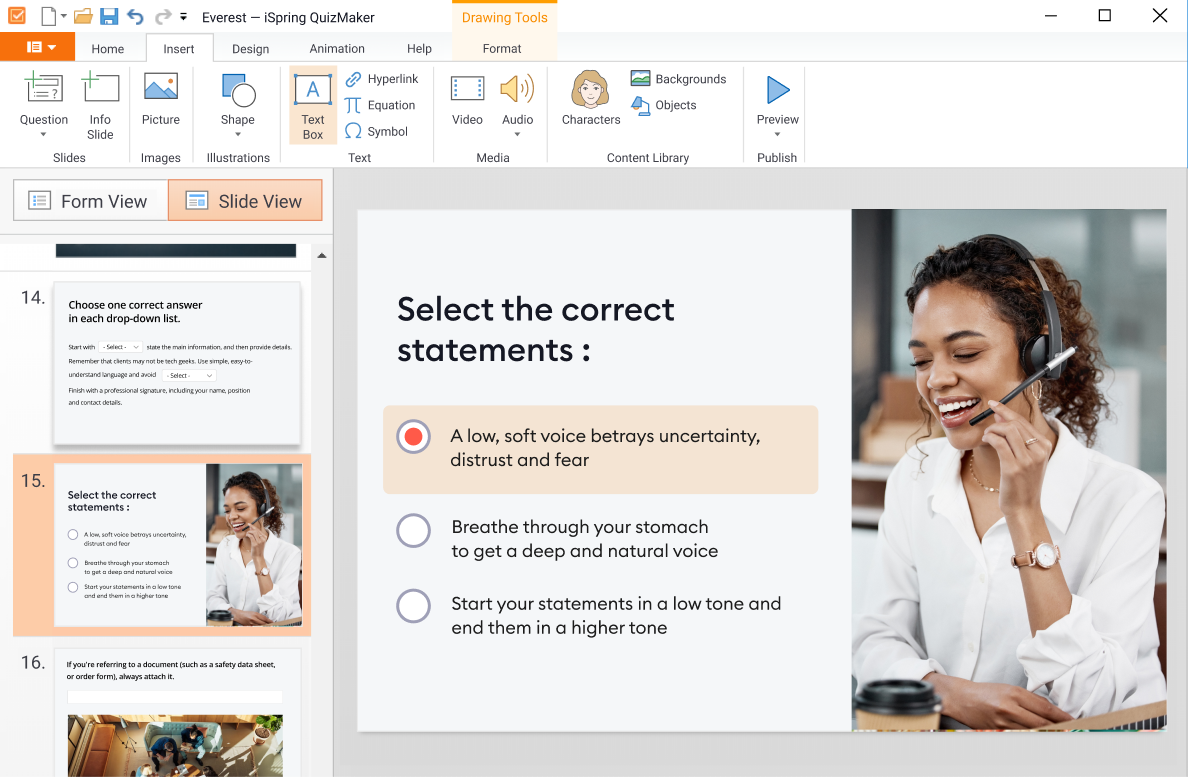Expand the Preview dropdown menu

[777, 134]
